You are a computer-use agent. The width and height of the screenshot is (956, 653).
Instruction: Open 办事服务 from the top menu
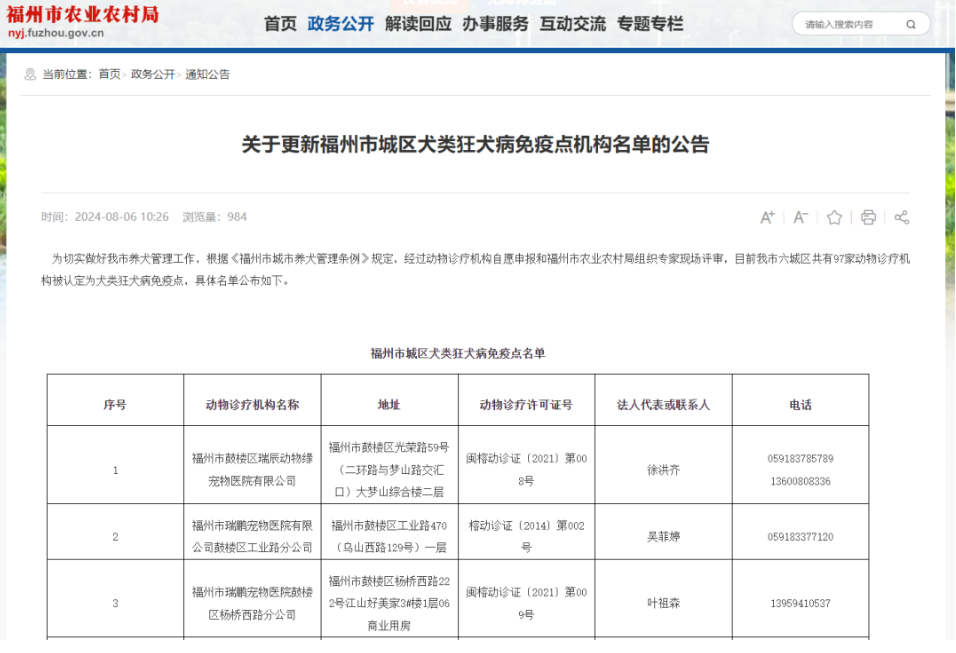[x=495, y=23]
